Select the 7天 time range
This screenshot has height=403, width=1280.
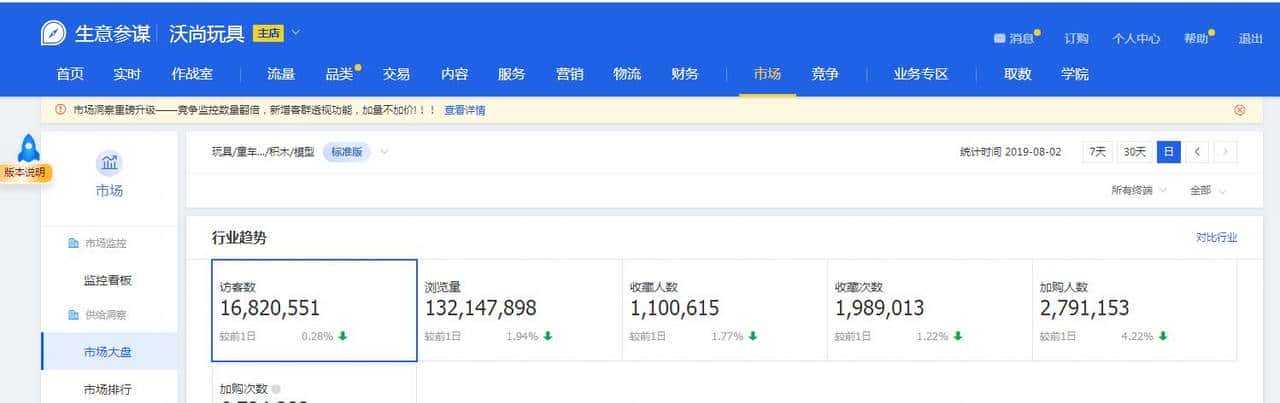pos(1098,152)
